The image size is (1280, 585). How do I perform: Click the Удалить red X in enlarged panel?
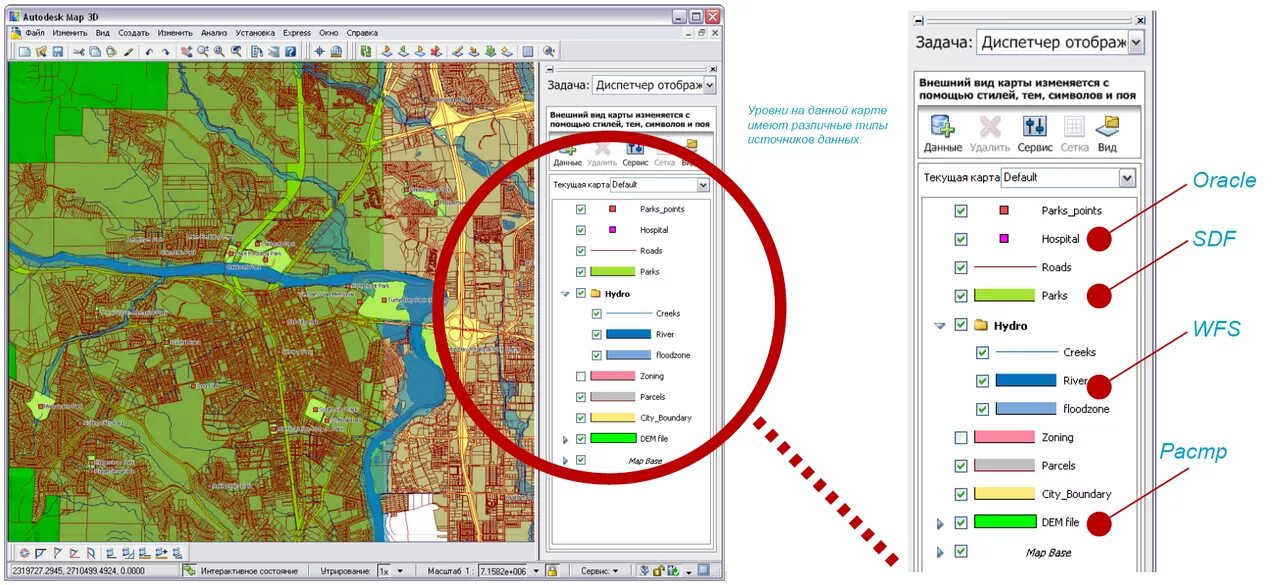pos(990,127)
